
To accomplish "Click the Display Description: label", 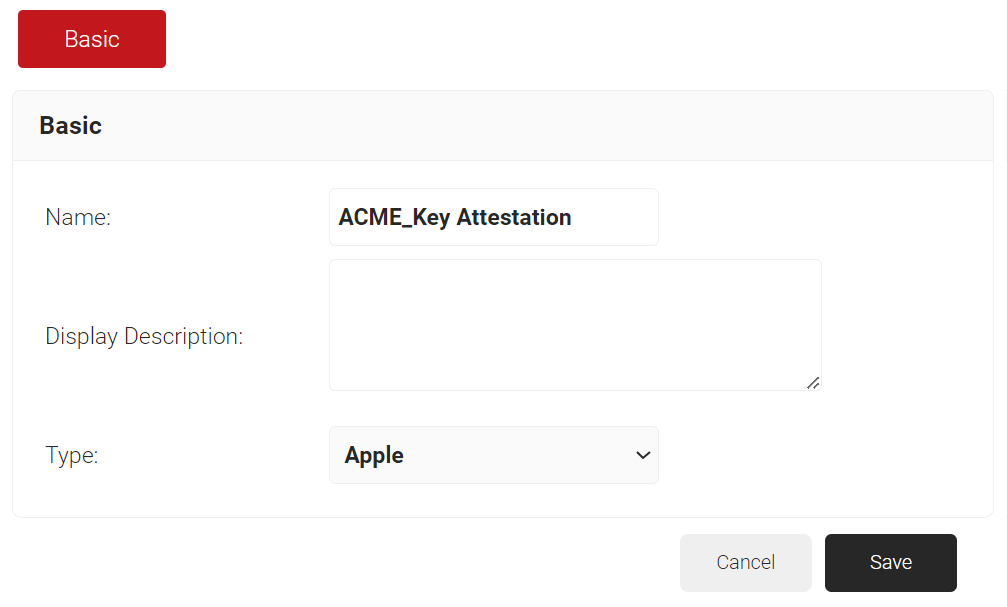I will tap(144, 337).
